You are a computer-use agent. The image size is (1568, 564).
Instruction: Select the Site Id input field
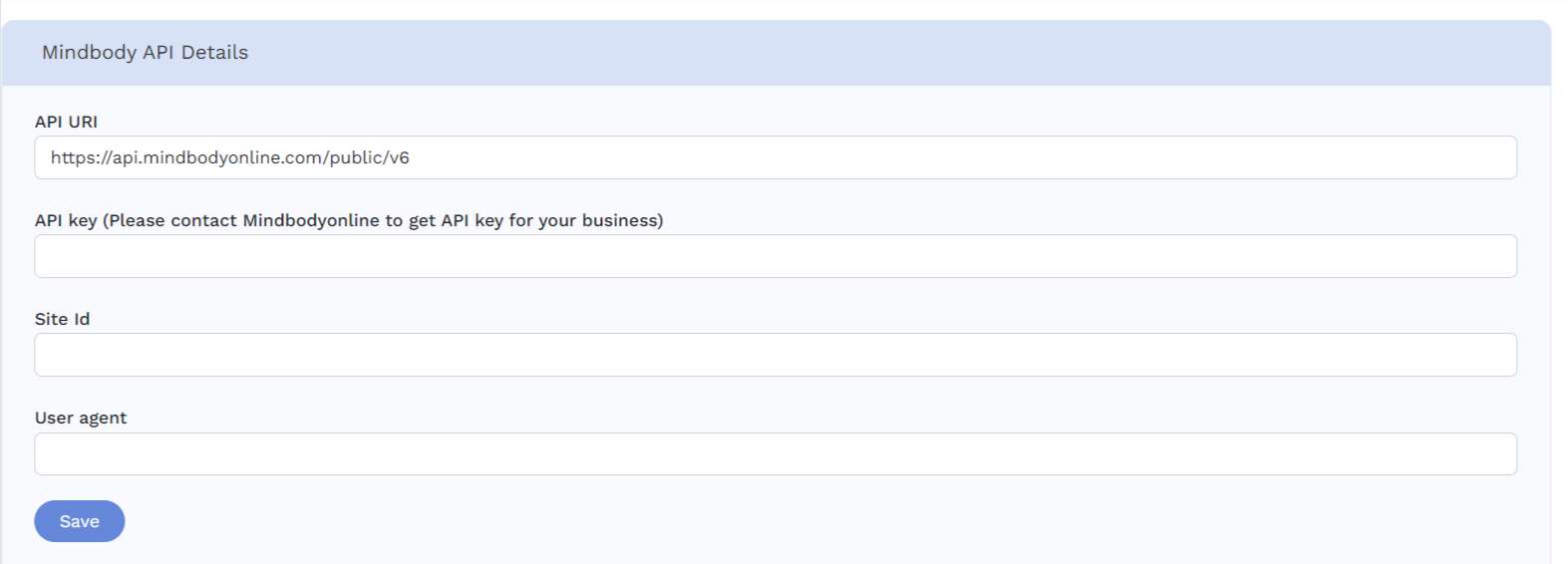tap(775, 355)
